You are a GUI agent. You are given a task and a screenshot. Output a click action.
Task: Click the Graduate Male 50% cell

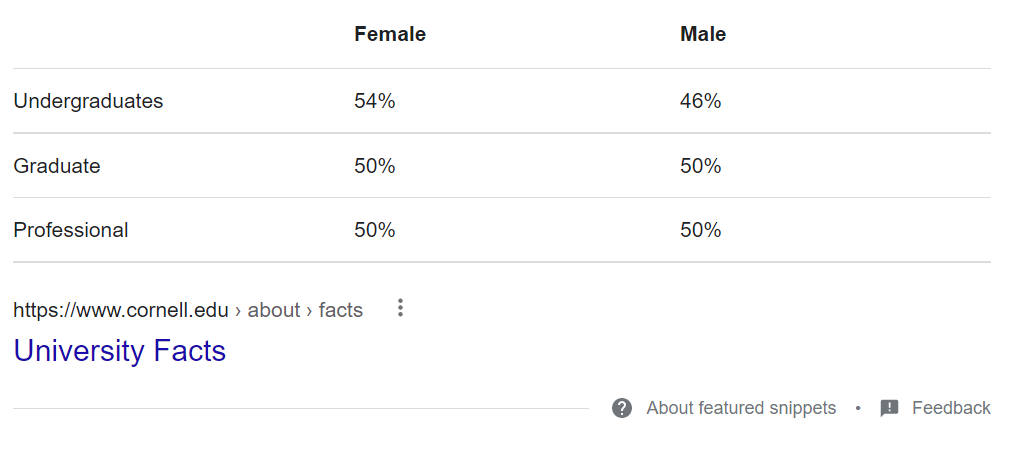click(701, 166)
